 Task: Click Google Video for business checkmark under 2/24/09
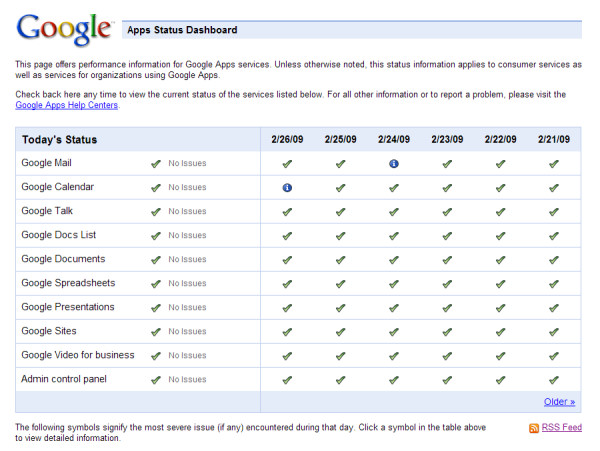coord(394,356)
